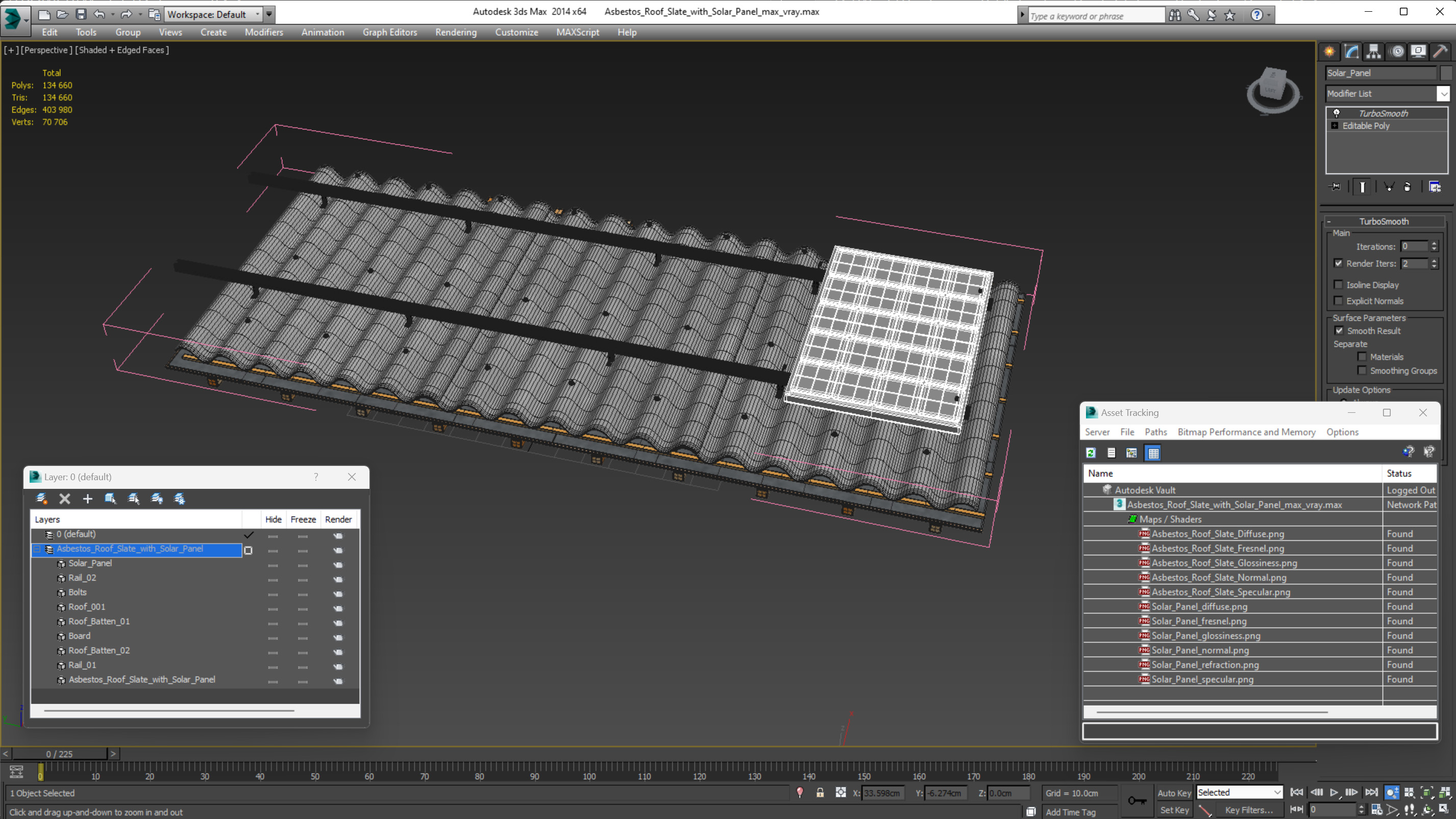
Task: Toggle the Render Iters checkbox
Action: pos(1338,263)
